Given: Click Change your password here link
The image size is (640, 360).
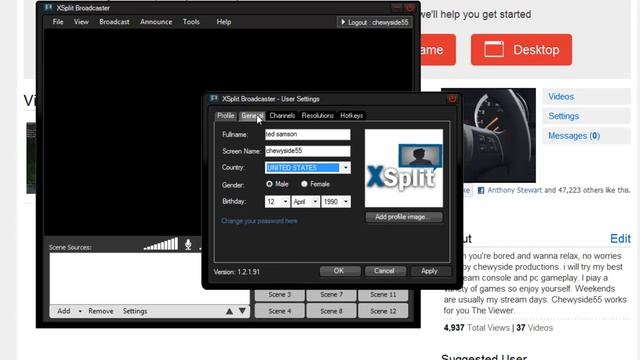Looking at the screenshot, I should [x=259, y=221].
